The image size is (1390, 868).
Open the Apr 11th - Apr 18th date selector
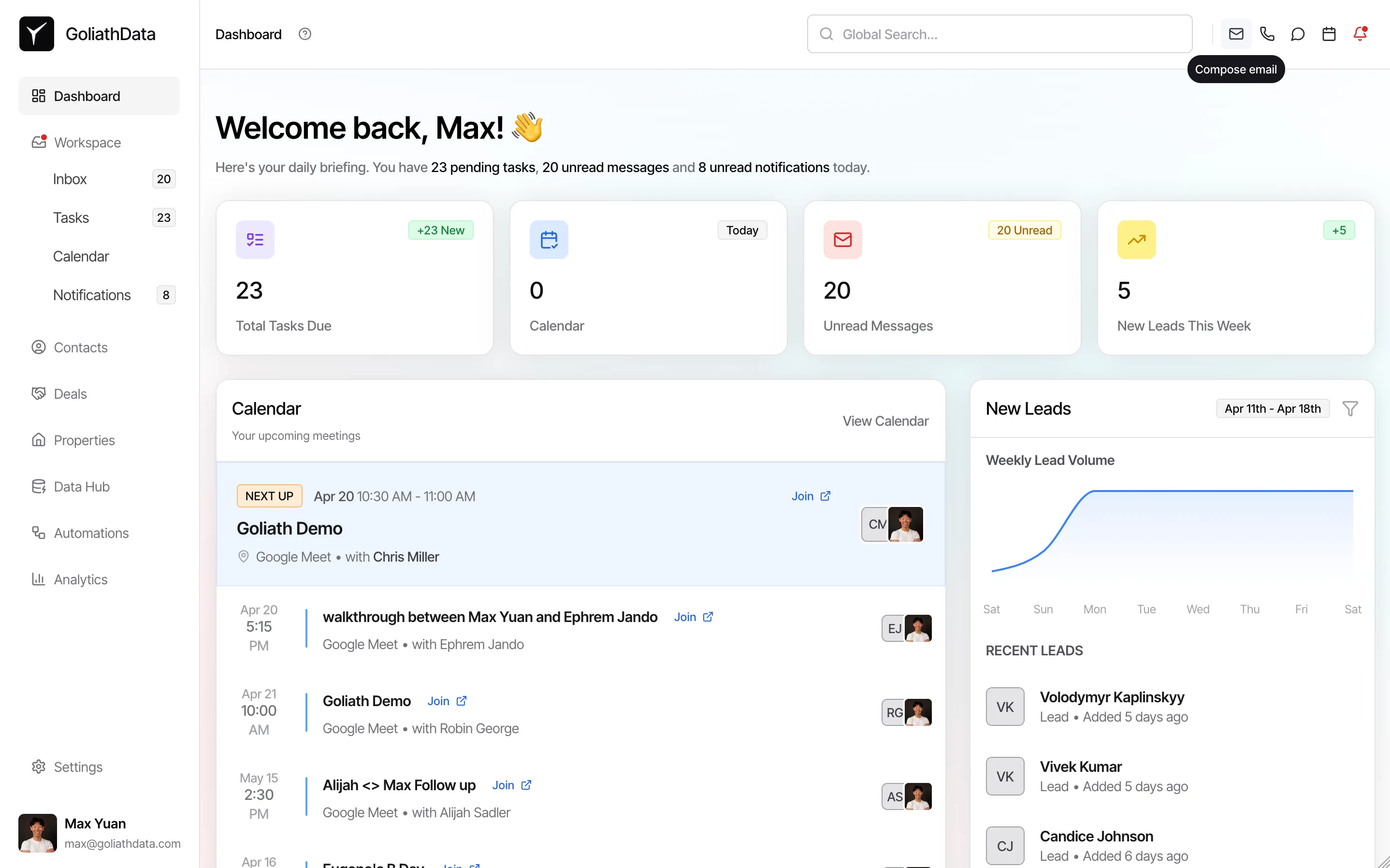point(1273,408)
